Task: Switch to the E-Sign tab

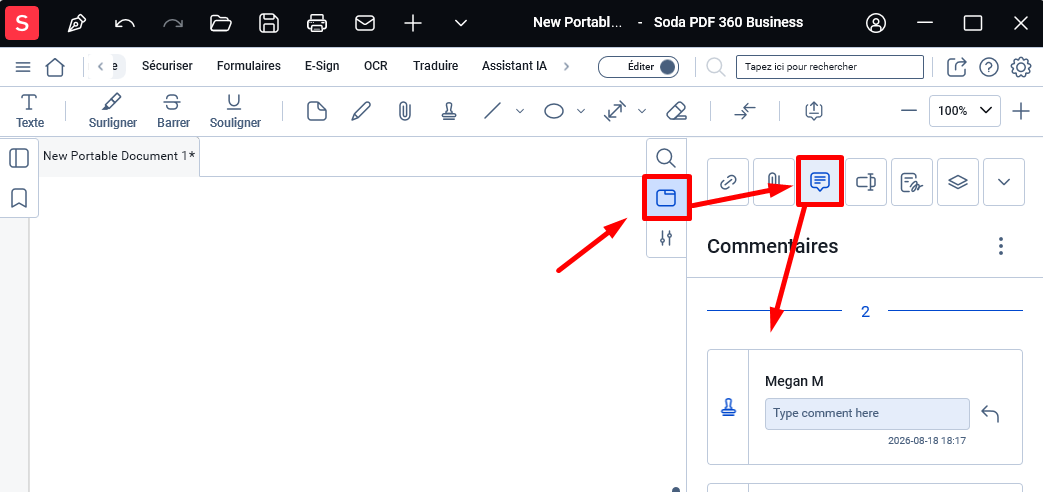Action: 322,66
